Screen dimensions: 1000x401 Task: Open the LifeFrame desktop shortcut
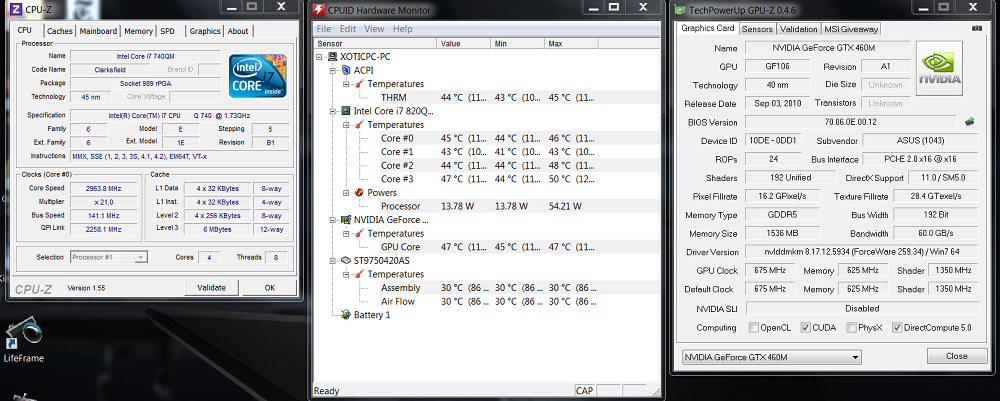[24, 342]
